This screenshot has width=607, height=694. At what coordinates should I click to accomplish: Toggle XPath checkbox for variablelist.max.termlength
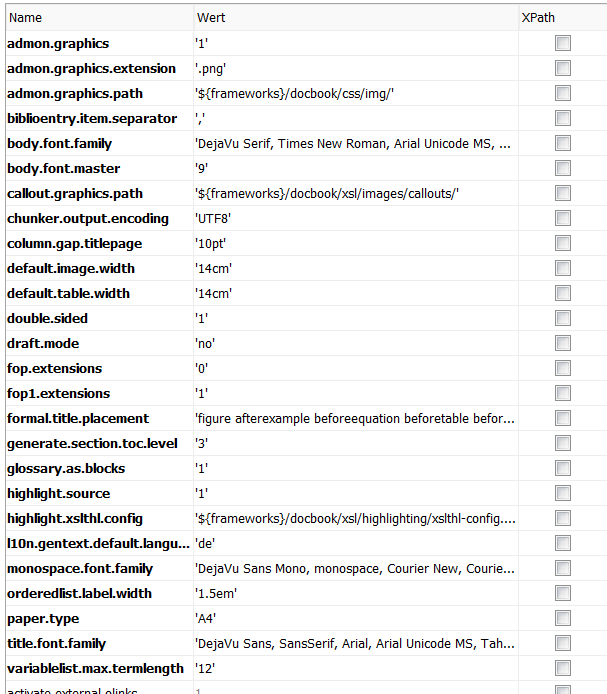(563, 668)
